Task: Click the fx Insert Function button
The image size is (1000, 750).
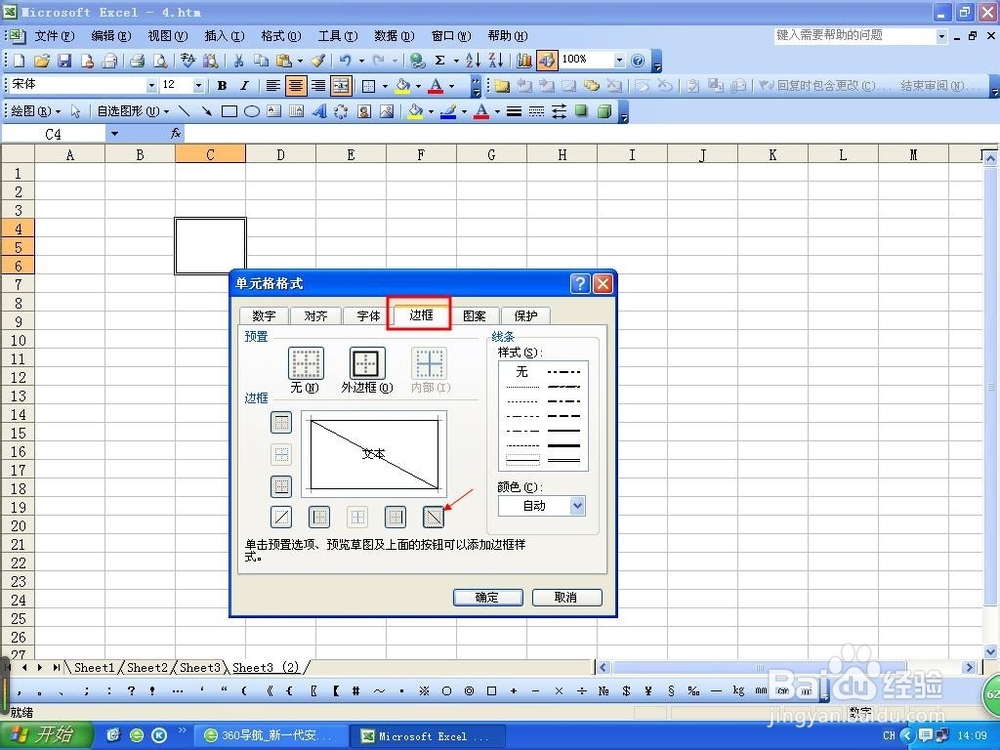Action: coord(175,133)
